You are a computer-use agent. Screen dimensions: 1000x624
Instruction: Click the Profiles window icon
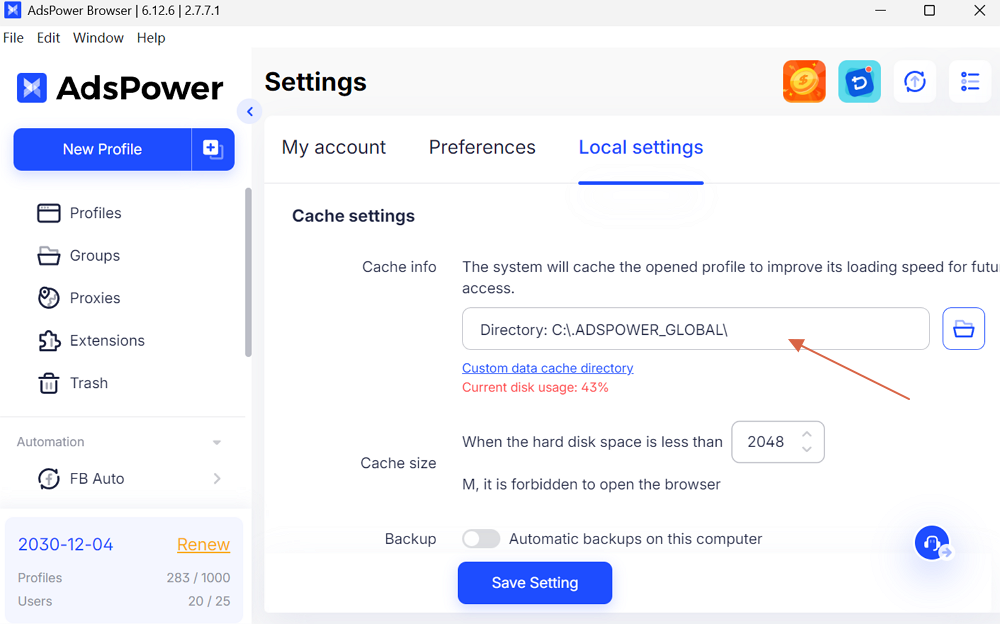click(48, 213)
